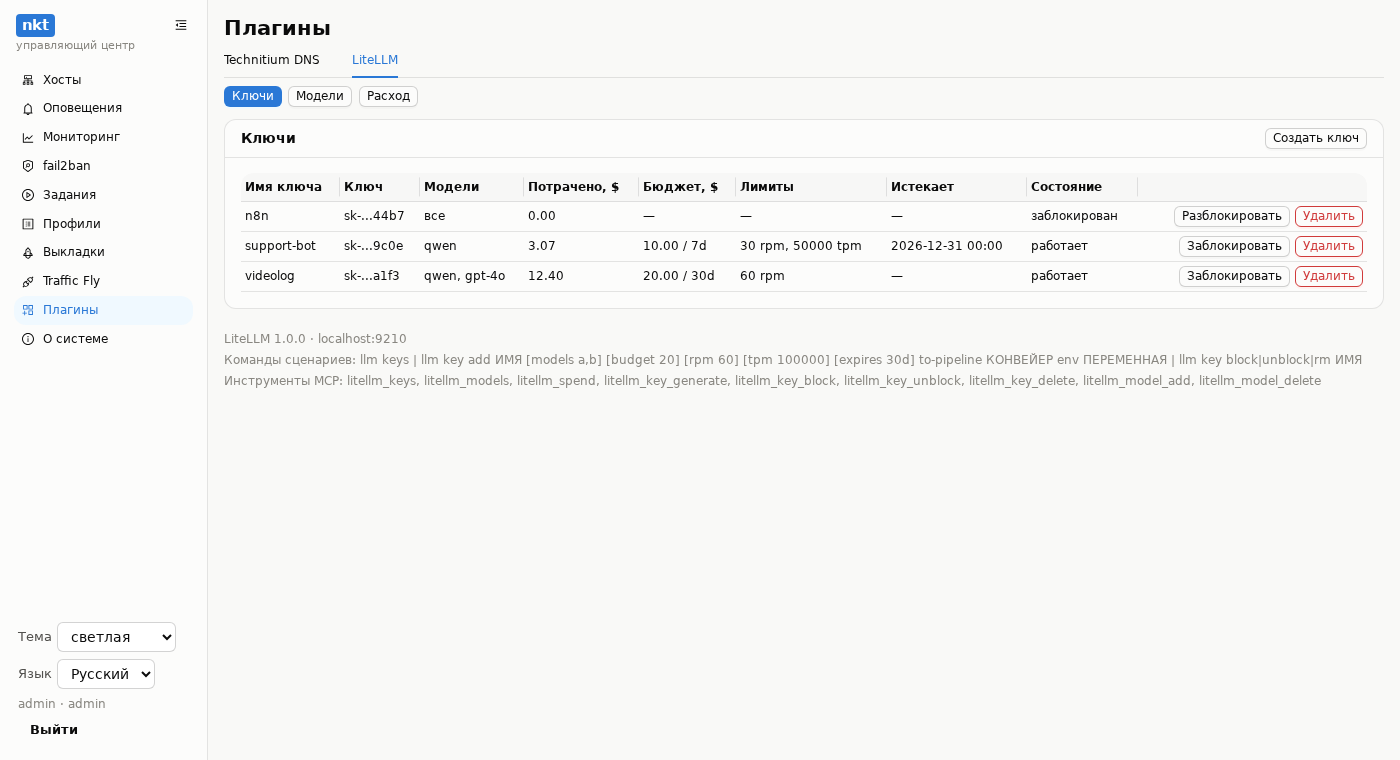The height and width of the screenshot is (760, 1400).
Task: Delete the n8n key
Action: coord(1329,216)
